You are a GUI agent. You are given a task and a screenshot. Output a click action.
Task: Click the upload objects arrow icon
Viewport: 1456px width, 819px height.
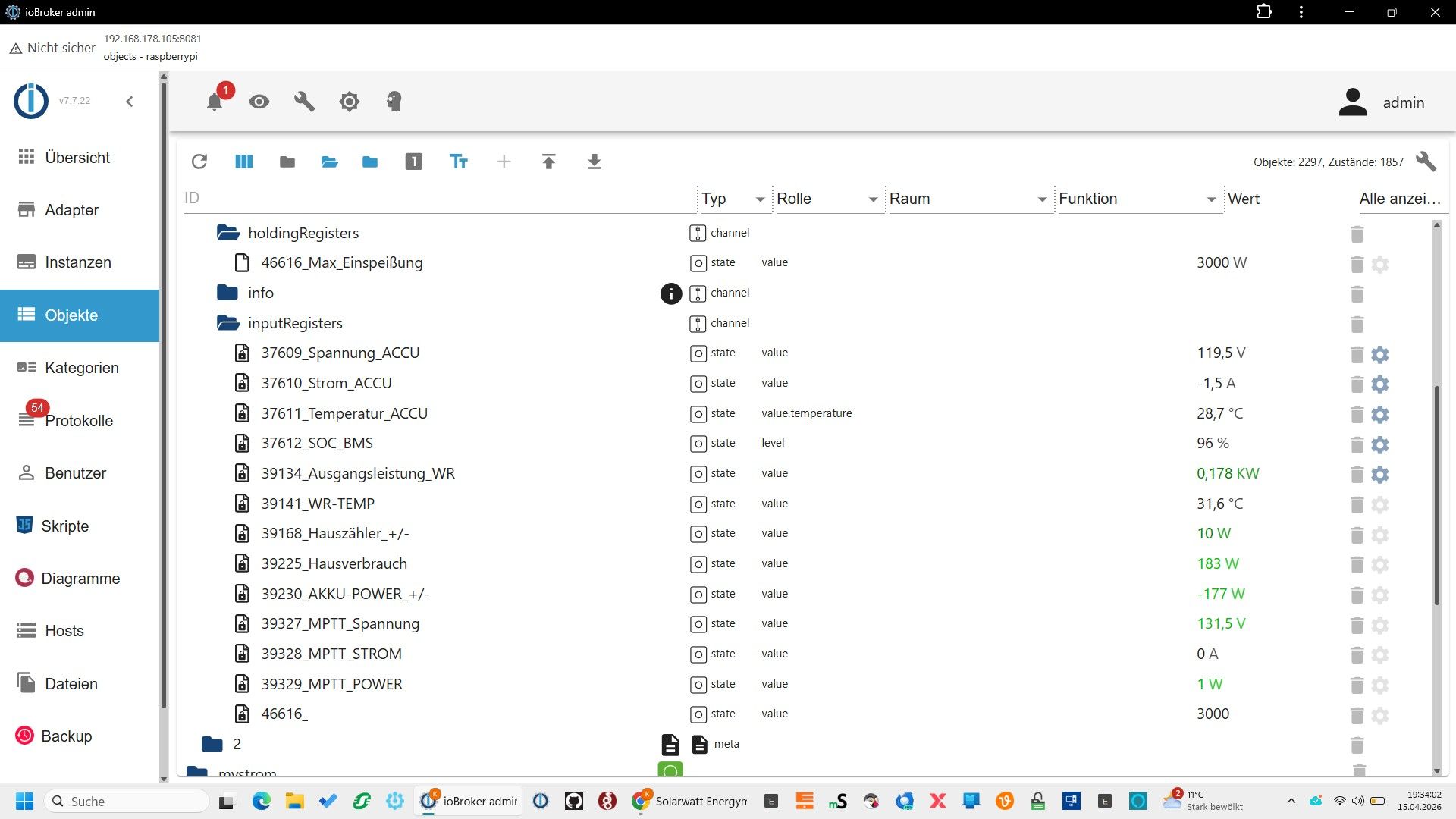click(x=549, y=162)
